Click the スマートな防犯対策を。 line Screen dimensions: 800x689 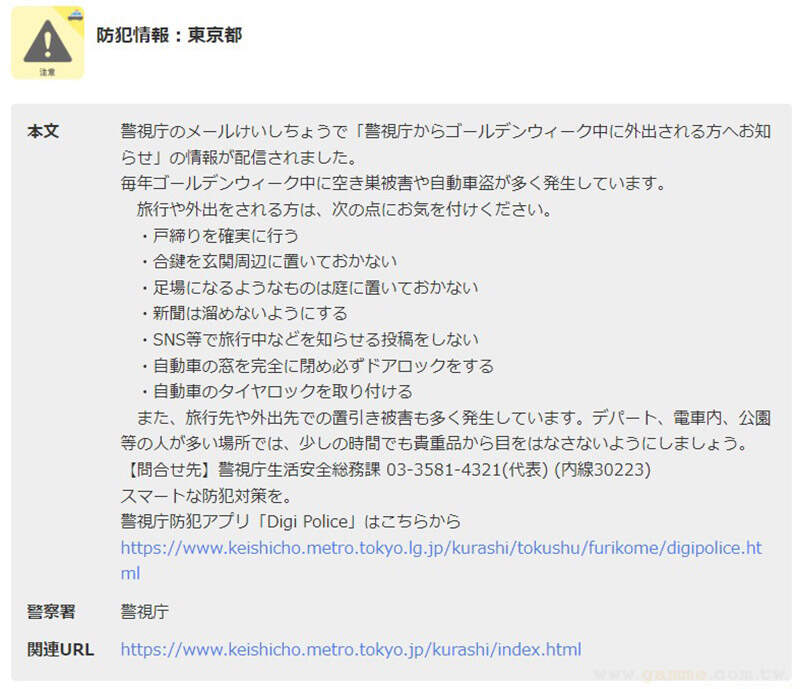click(206, 496)
